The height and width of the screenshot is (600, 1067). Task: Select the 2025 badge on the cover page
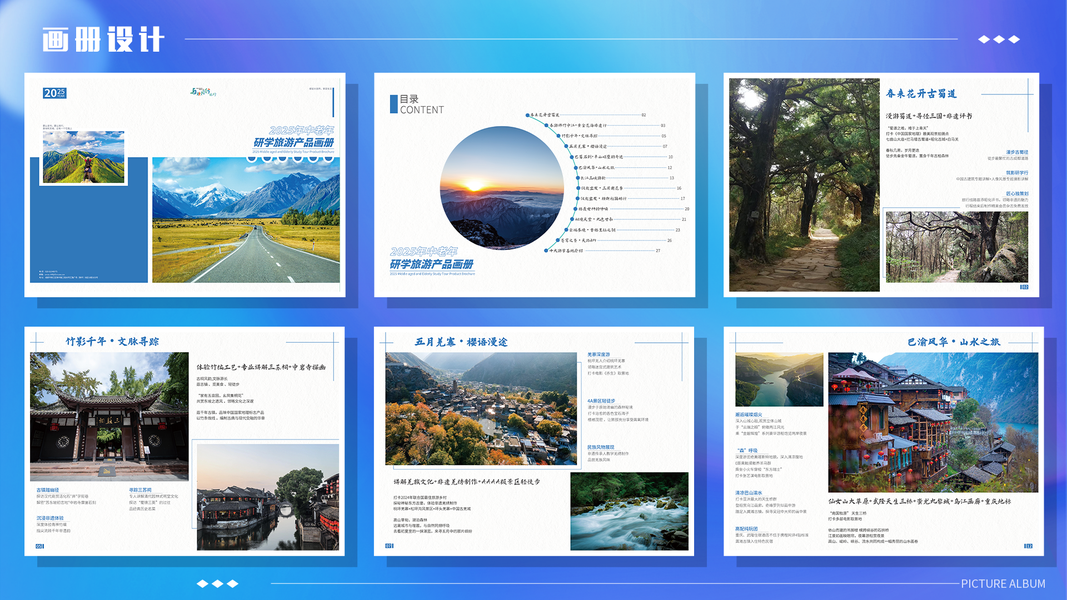tap(54, 93)
